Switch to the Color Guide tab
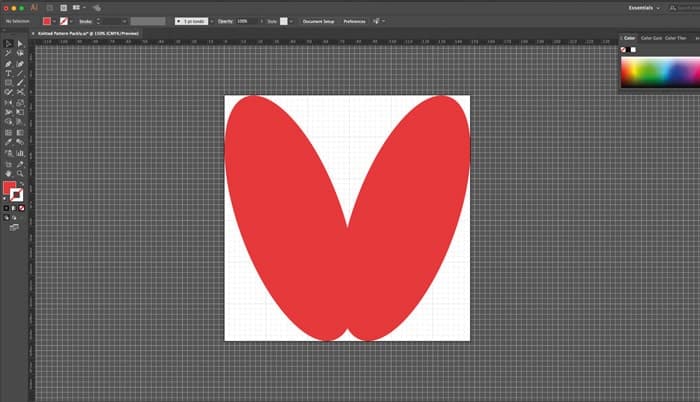The image size is (700, 402). [x=651, y=38]
